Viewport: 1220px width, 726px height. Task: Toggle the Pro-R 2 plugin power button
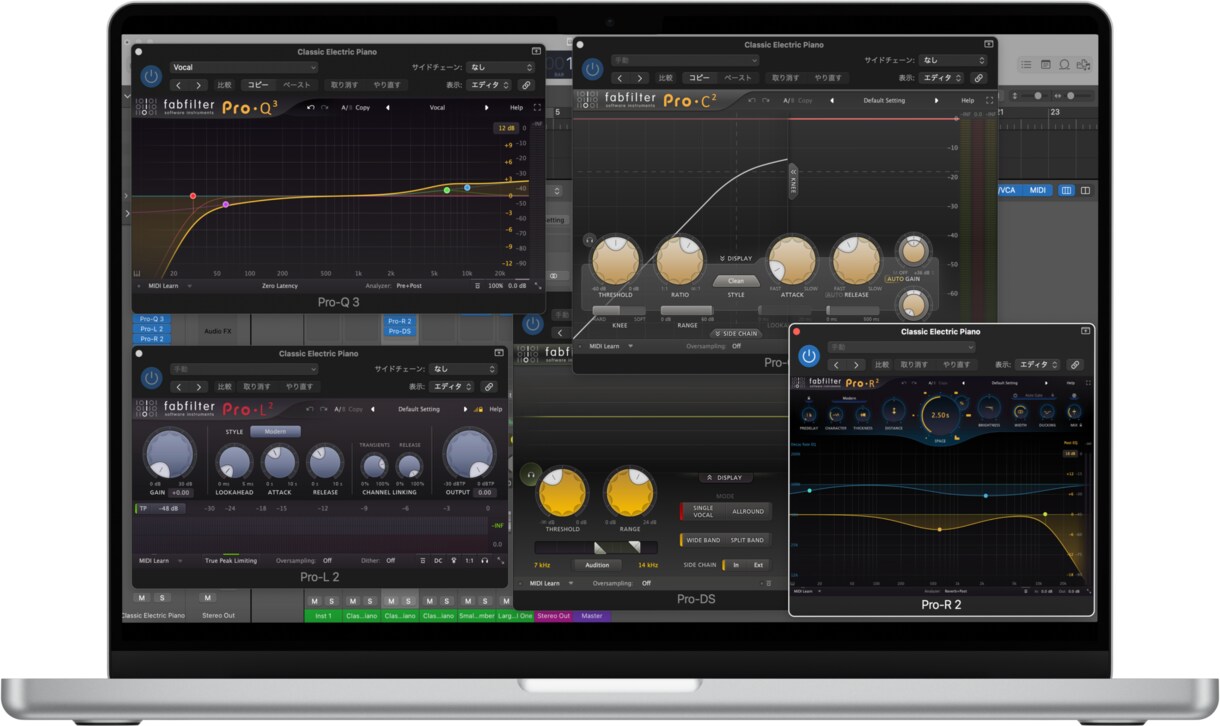[809, 356]
